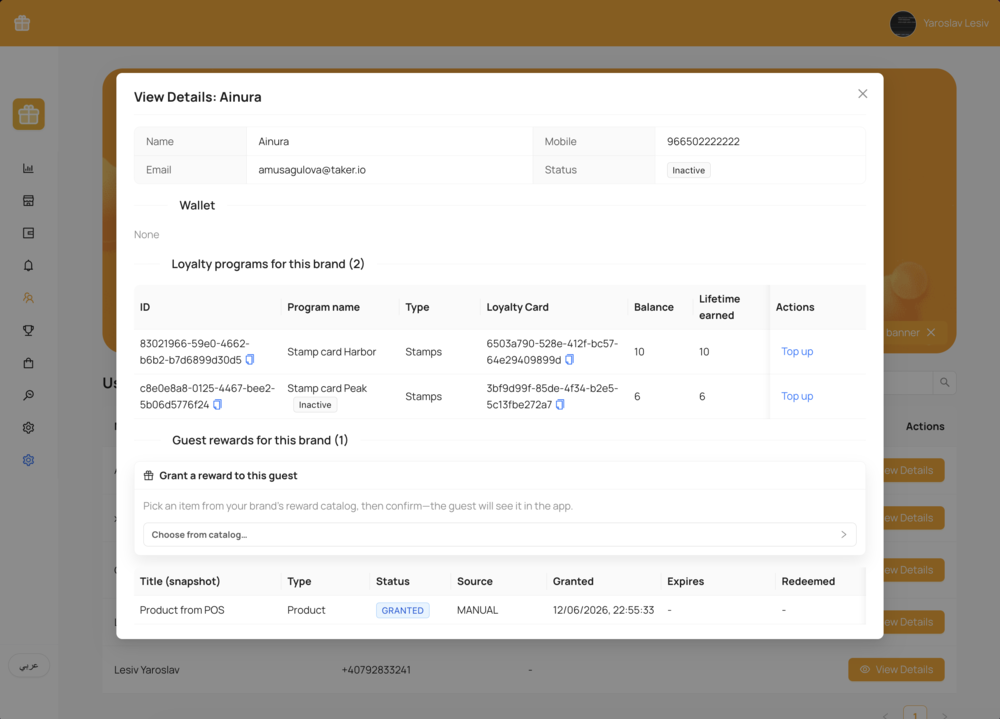Open the shopping bag sidebar icon
The width and height of the screenshot is (1000, 719).
click(x=28, y=363)
